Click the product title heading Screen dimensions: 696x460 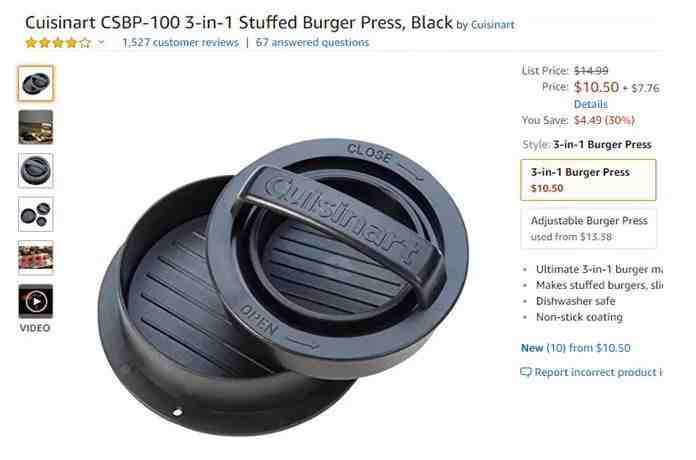pos(238,23)
